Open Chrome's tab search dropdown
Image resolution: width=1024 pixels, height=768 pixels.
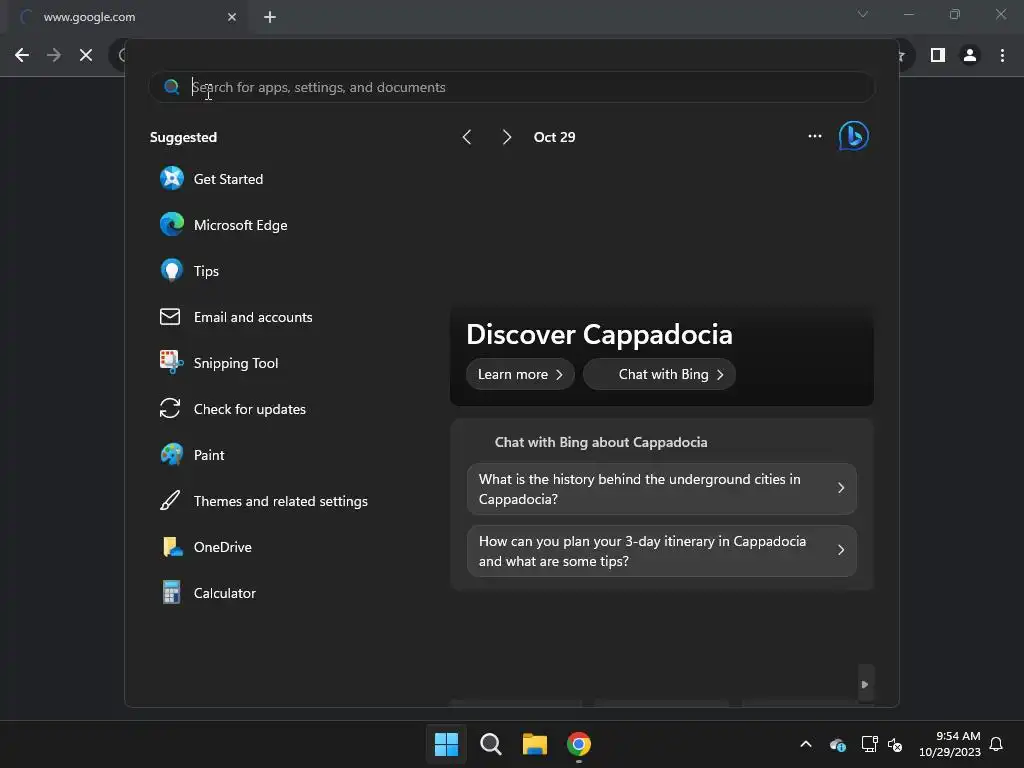863,14
